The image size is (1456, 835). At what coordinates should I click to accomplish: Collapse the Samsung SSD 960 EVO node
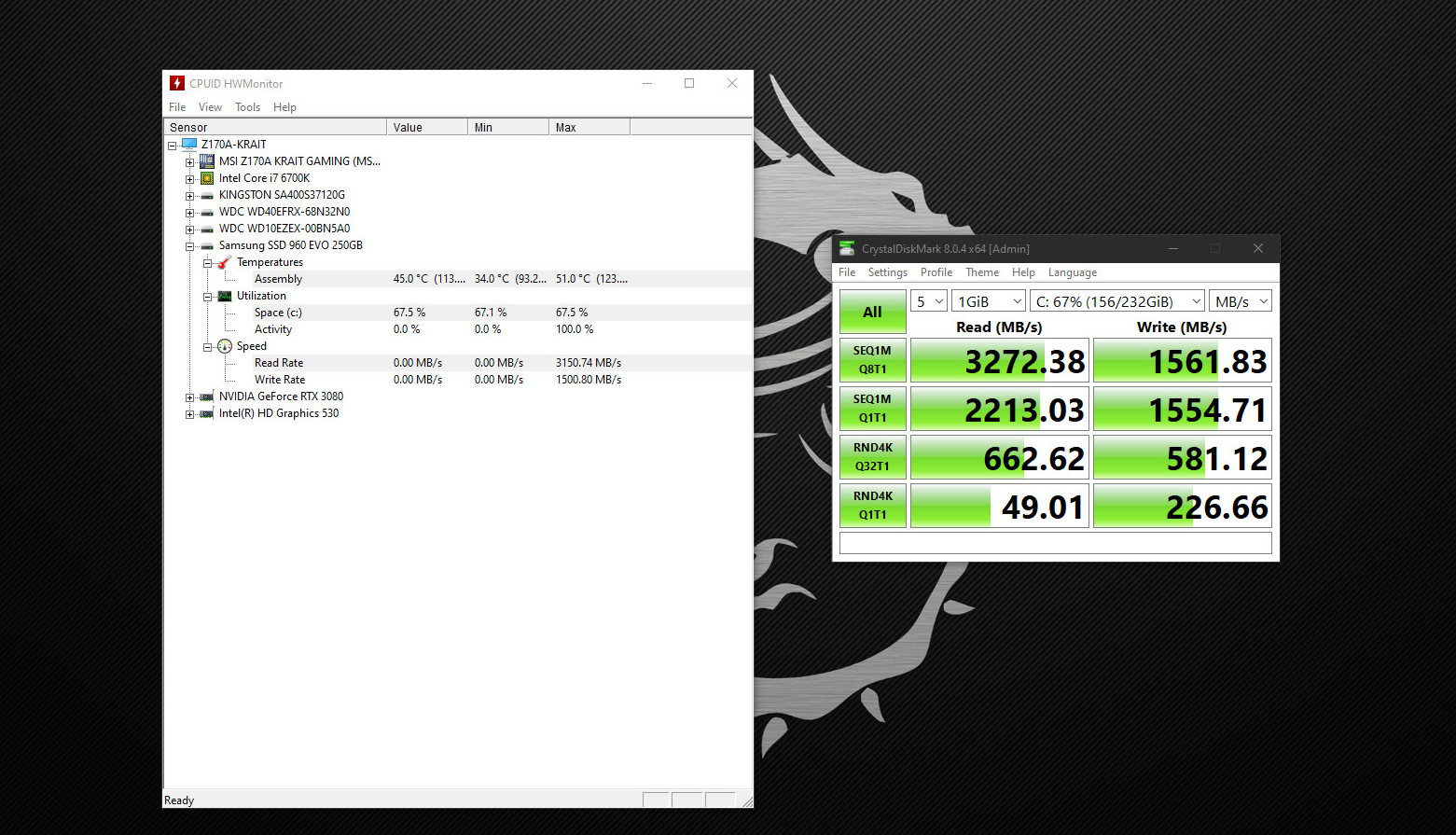coord(190,246)
